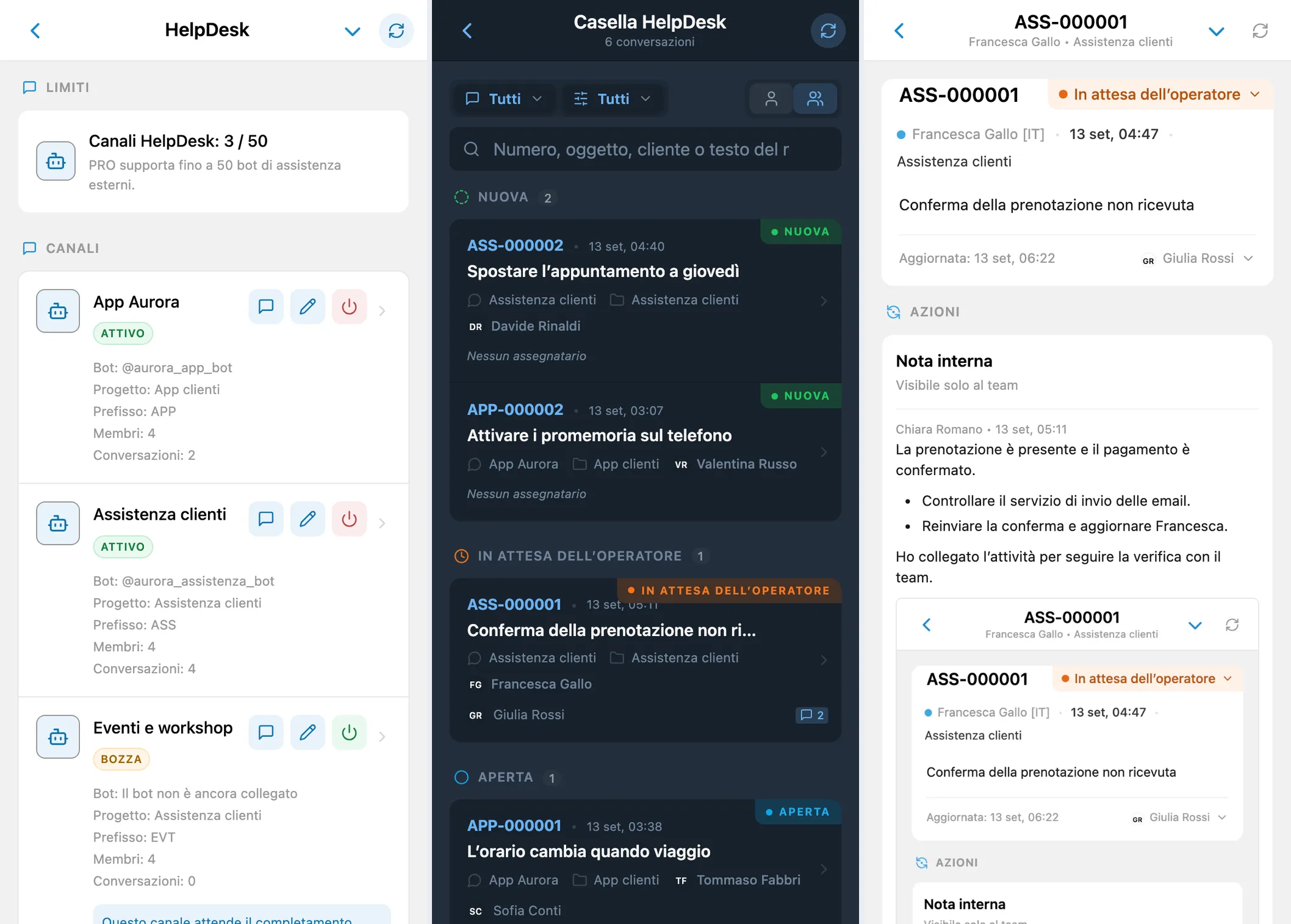Click the BOZZA badge under Eventi e workshop
The height and width of the screenshot is (924, 1291).
pos(121,759)
